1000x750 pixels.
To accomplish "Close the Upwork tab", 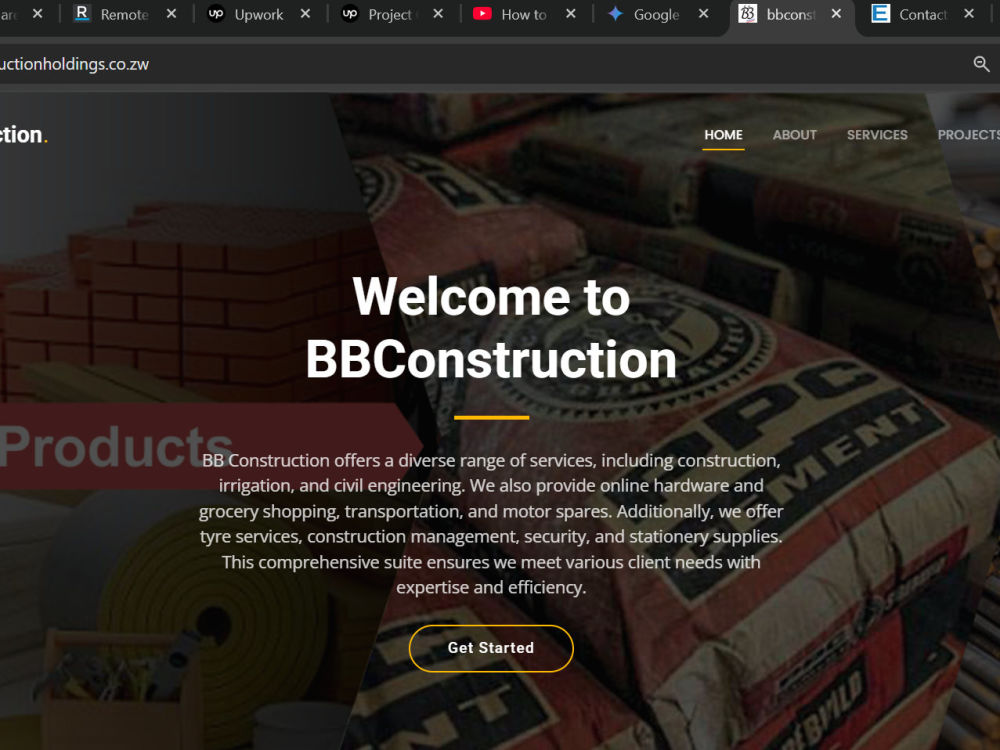I will point(305,13).
